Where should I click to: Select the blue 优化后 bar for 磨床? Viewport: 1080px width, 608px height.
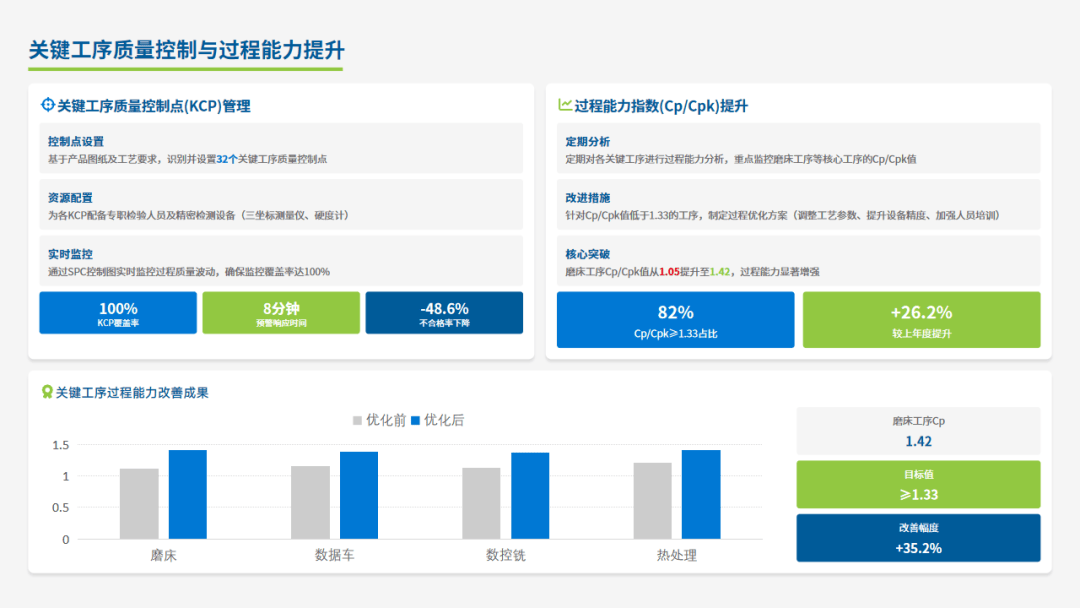point(187,495)
